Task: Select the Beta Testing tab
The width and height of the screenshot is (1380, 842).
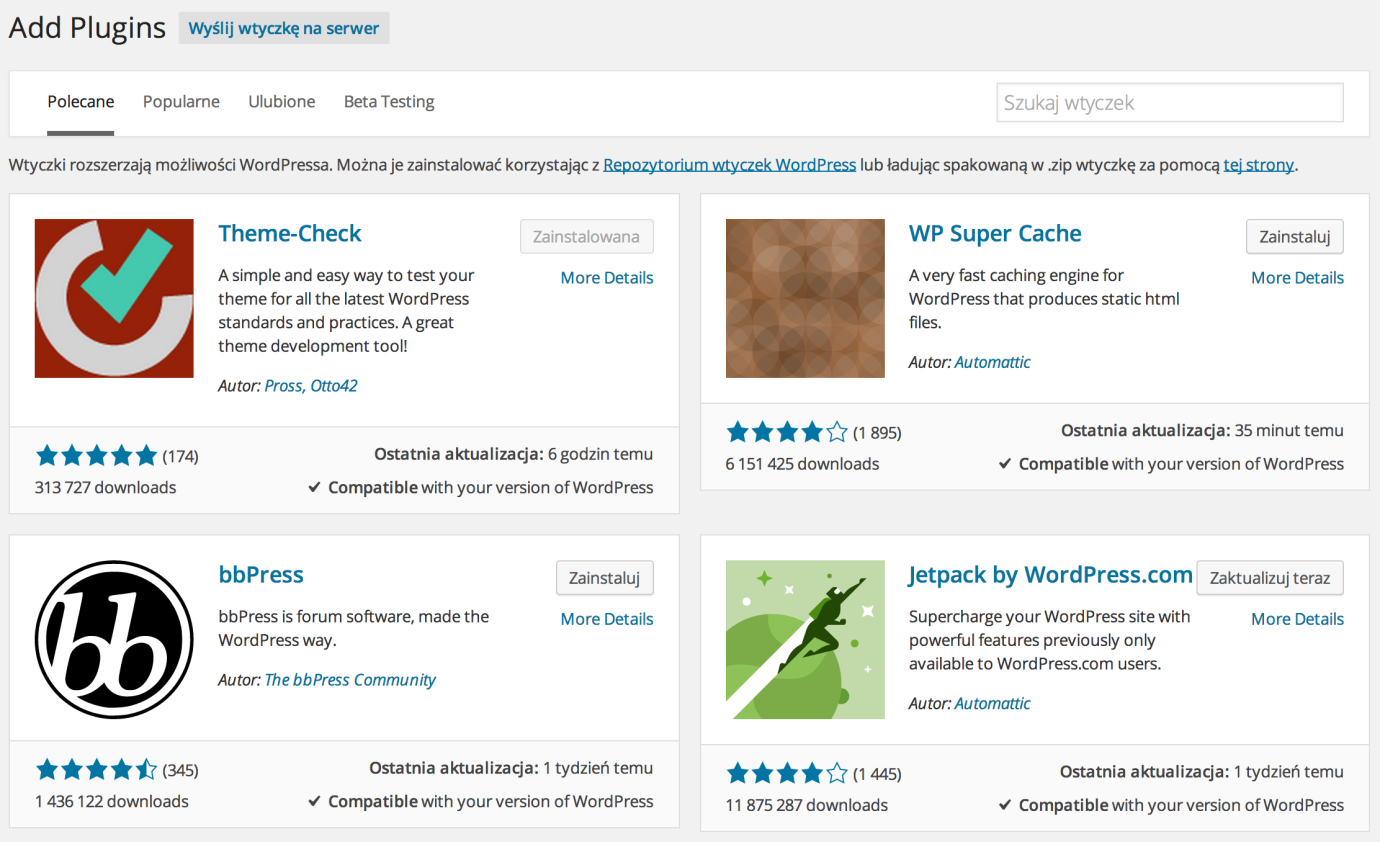Action: (389, 102)
